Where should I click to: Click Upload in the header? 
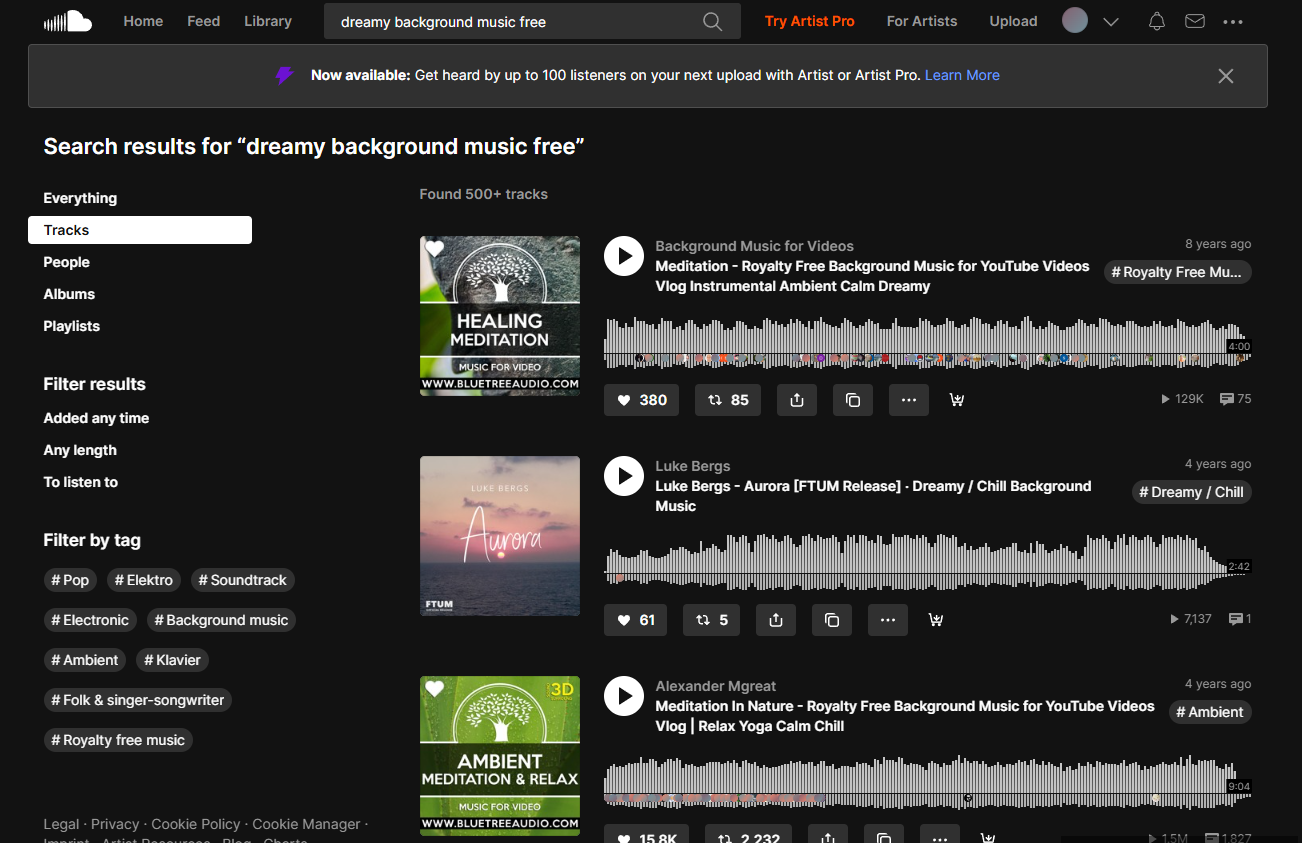pyautogui.click(x=1013, y=21)
